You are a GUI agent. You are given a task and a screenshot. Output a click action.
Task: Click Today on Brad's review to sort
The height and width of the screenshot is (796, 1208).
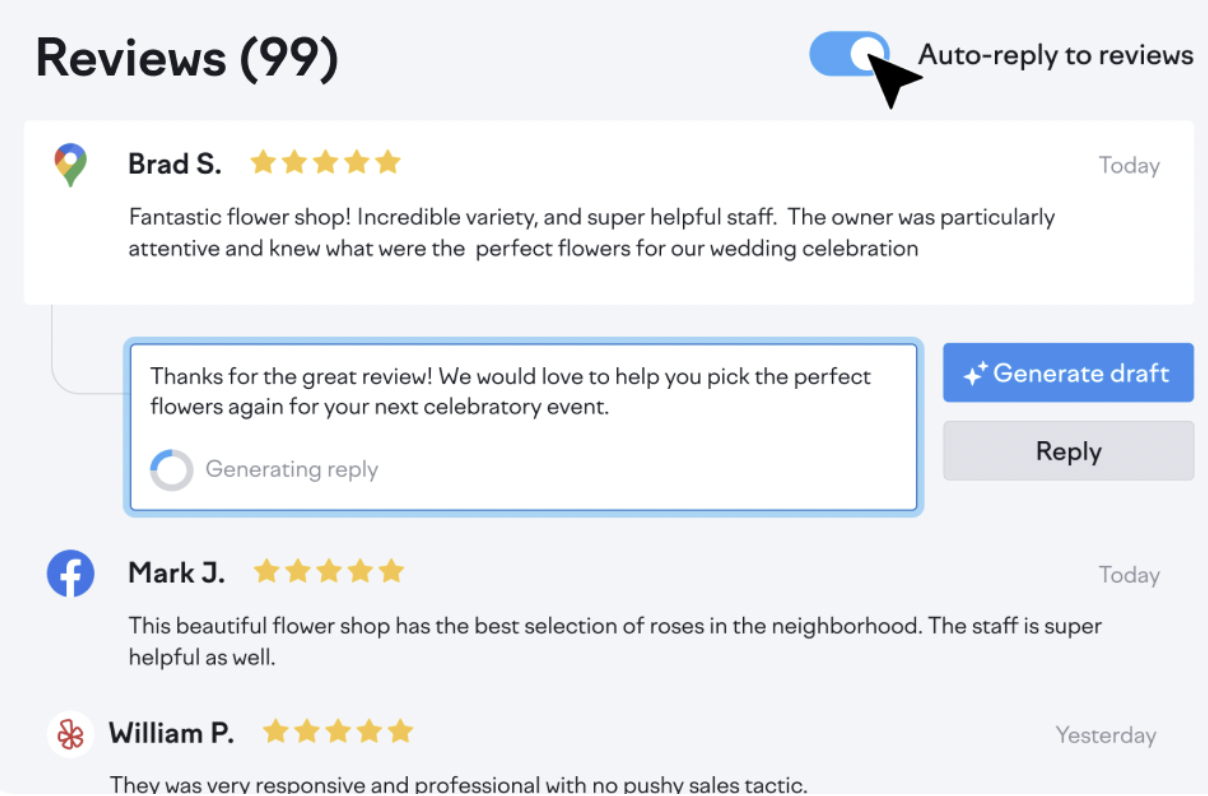click(1129, 165)
